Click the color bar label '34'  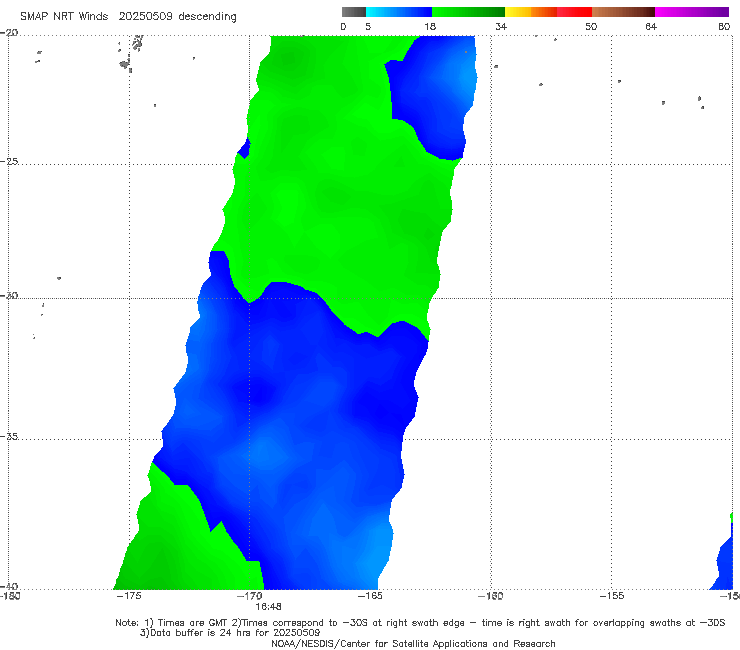coord(501,26)
